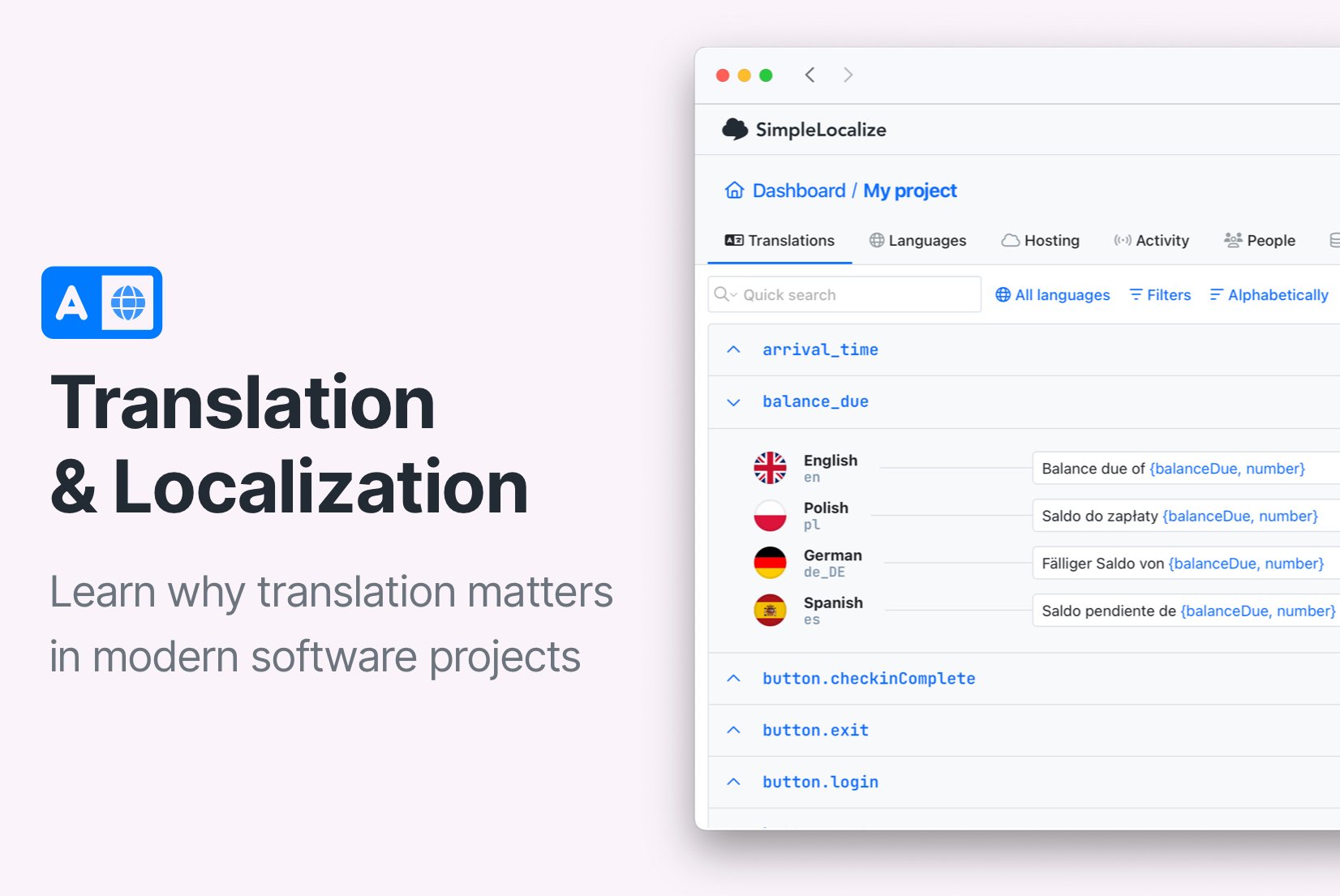Open the Activity tab

point(1151,240)
